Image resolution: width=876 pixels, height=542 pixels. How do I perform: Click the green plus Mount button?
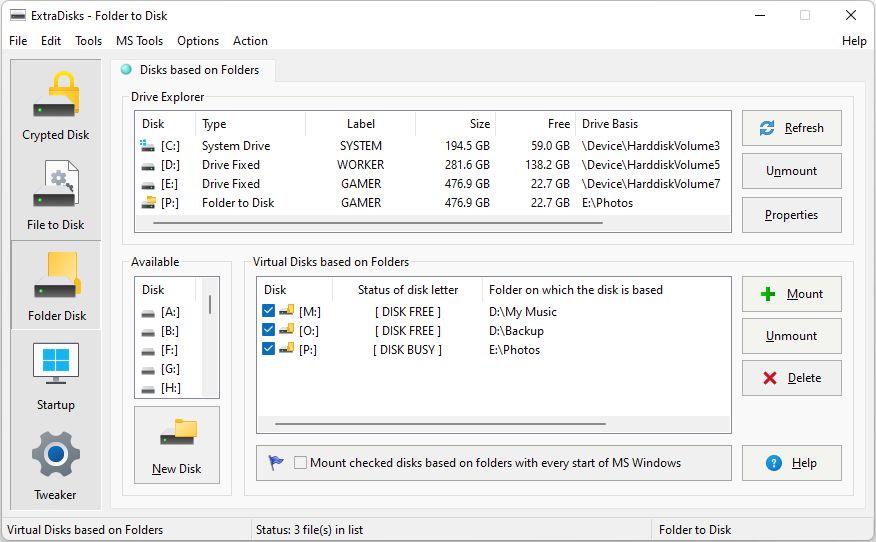point(791,294)
